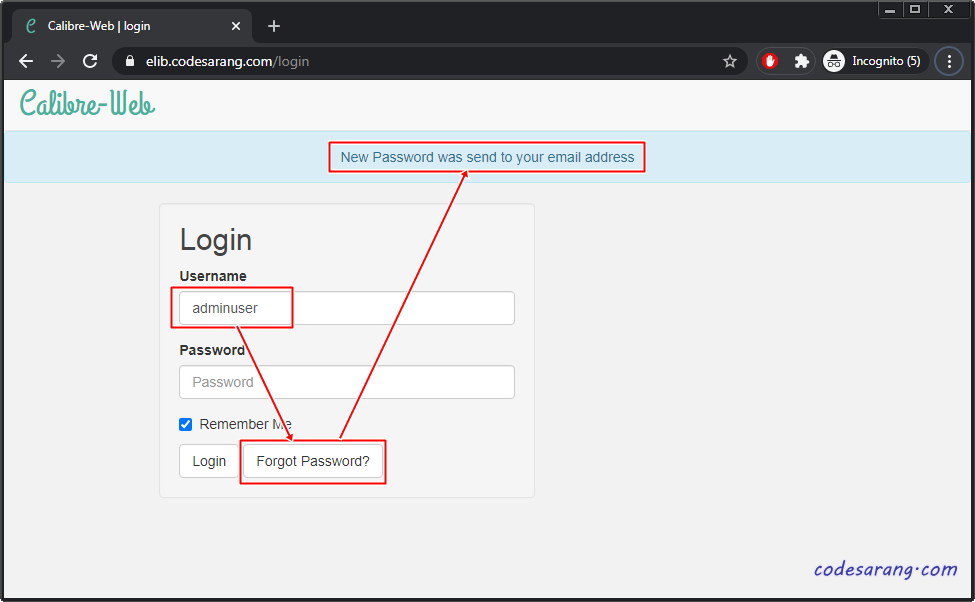
Task: Click the Login heading text
Action: click(216, 240)
